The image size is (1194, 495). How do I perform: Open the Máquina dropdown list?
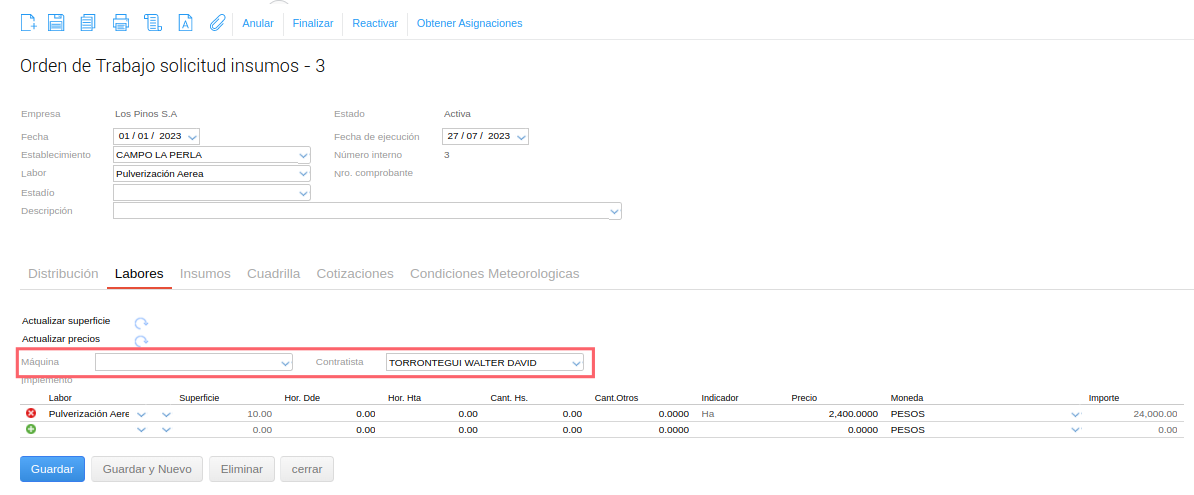coord(286,362)
